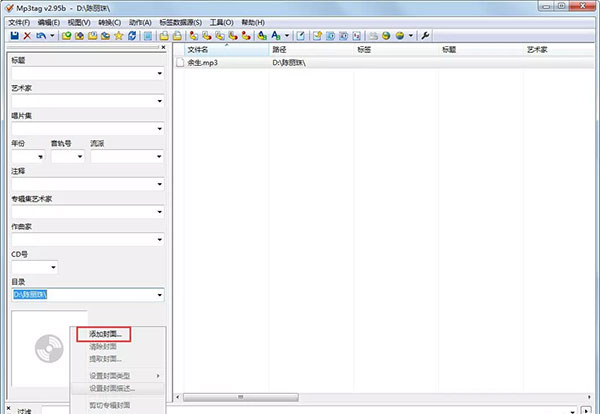Click the Actions (Quick) letter A icon
The width and height of the screenshot is (600, 414).
(276, 36)
